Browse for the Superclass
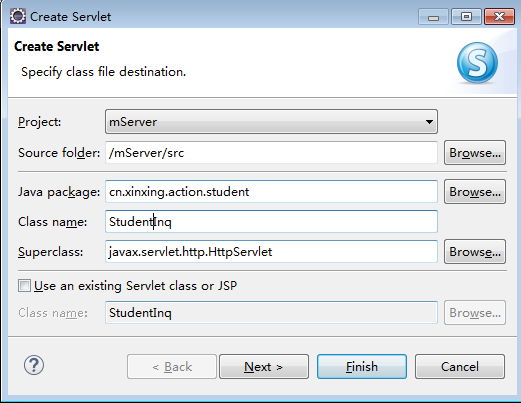Image resolution: width=521 pixels, height=403 pixels. 475,252
